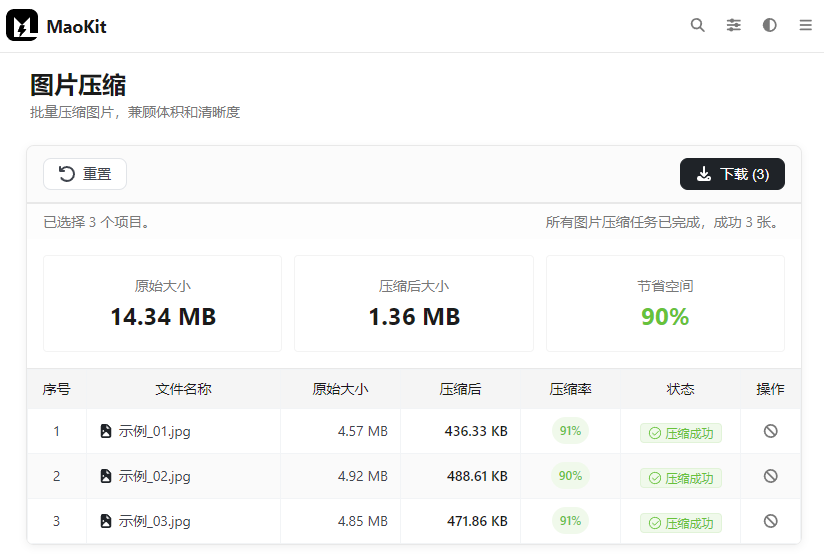This screenshot has width=824, height=555.
Task: Click the 节省空间 card label
Action: [x=665, y=286]
